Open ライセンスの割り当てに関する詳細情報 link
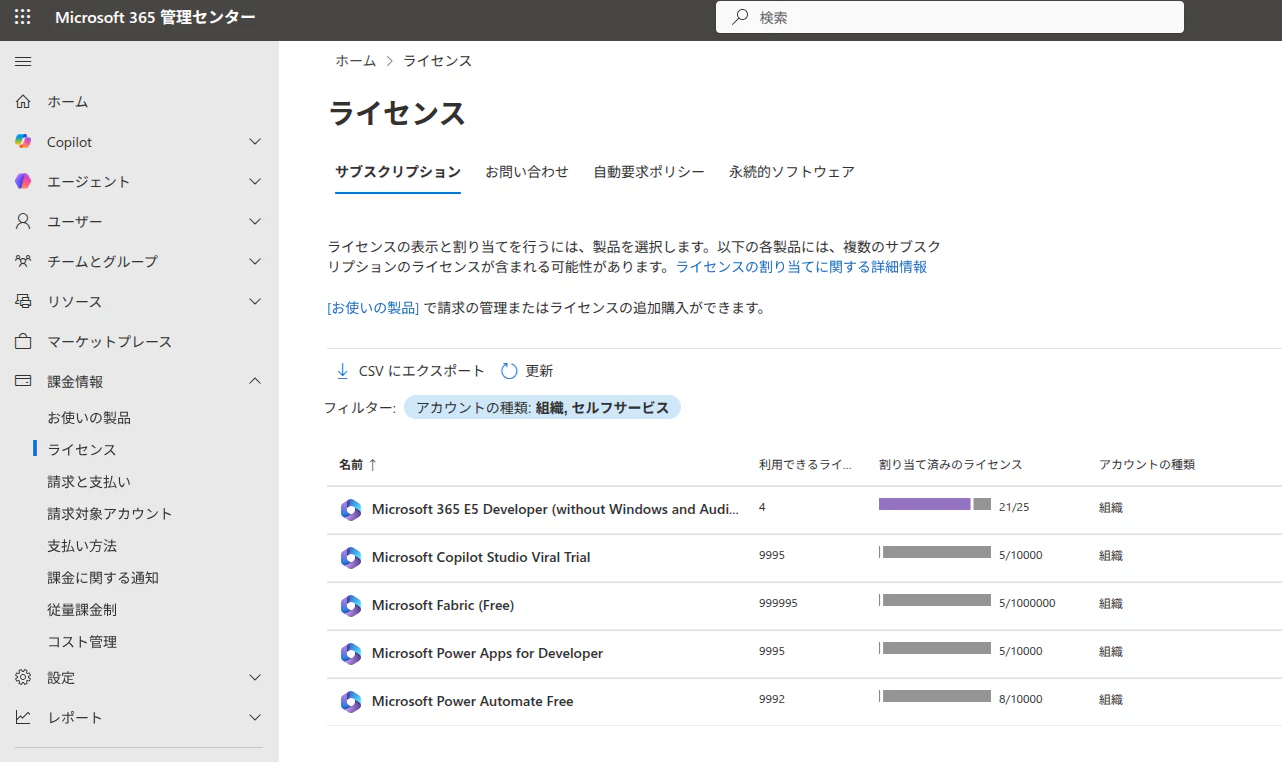 (x=801, y=267)
